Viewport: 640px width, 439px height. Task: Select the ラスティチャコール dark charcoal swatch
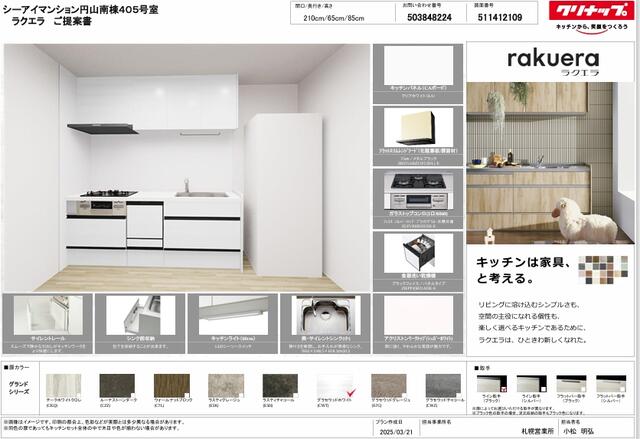click(280, 386)
